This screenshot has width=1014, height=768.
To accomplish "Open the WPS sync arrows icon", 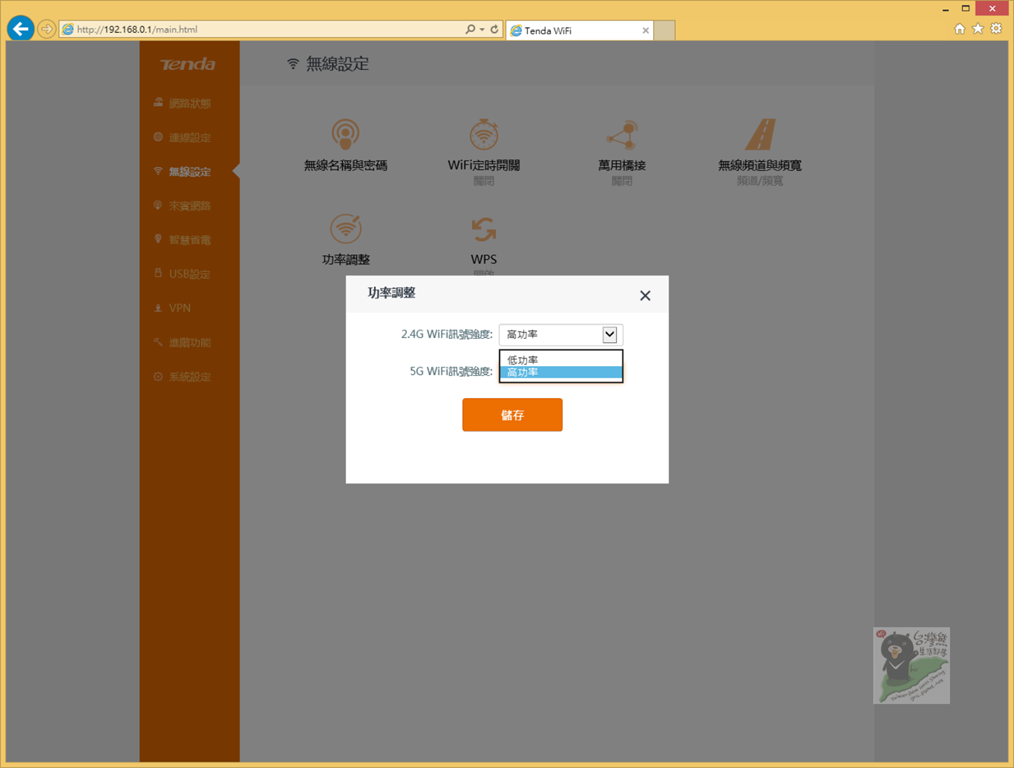I will 484,229.
